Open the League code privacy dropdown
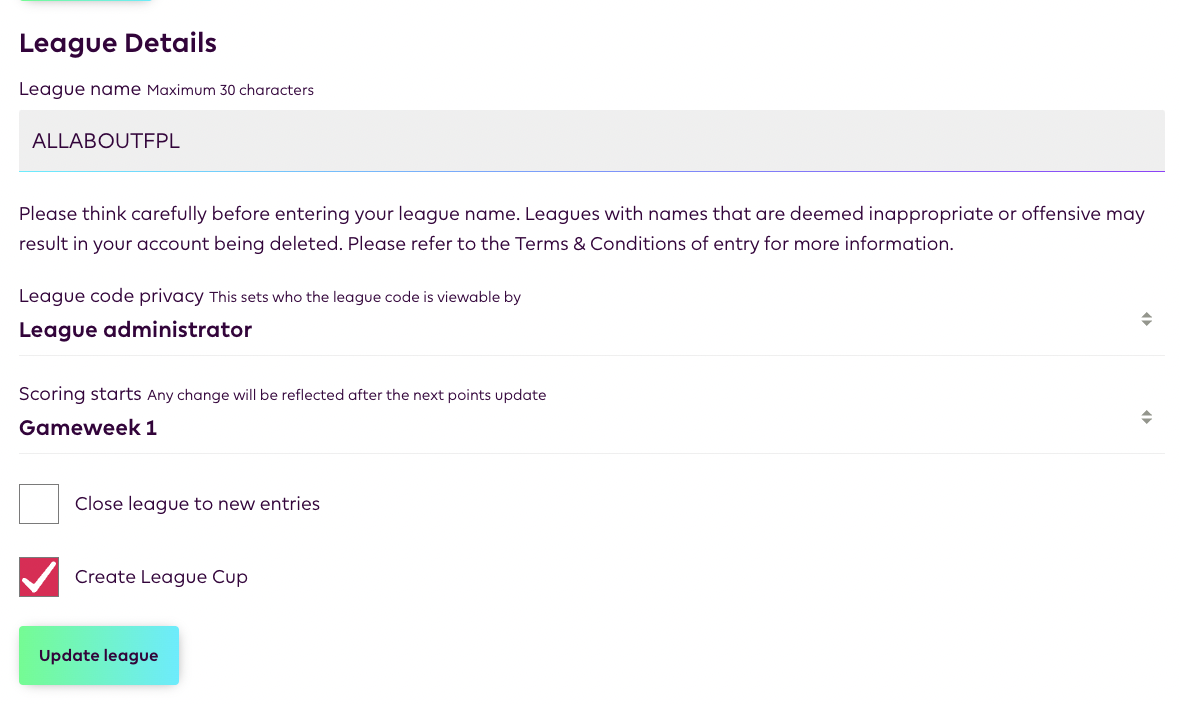The image size is (1180, 704). pos(580,330)
